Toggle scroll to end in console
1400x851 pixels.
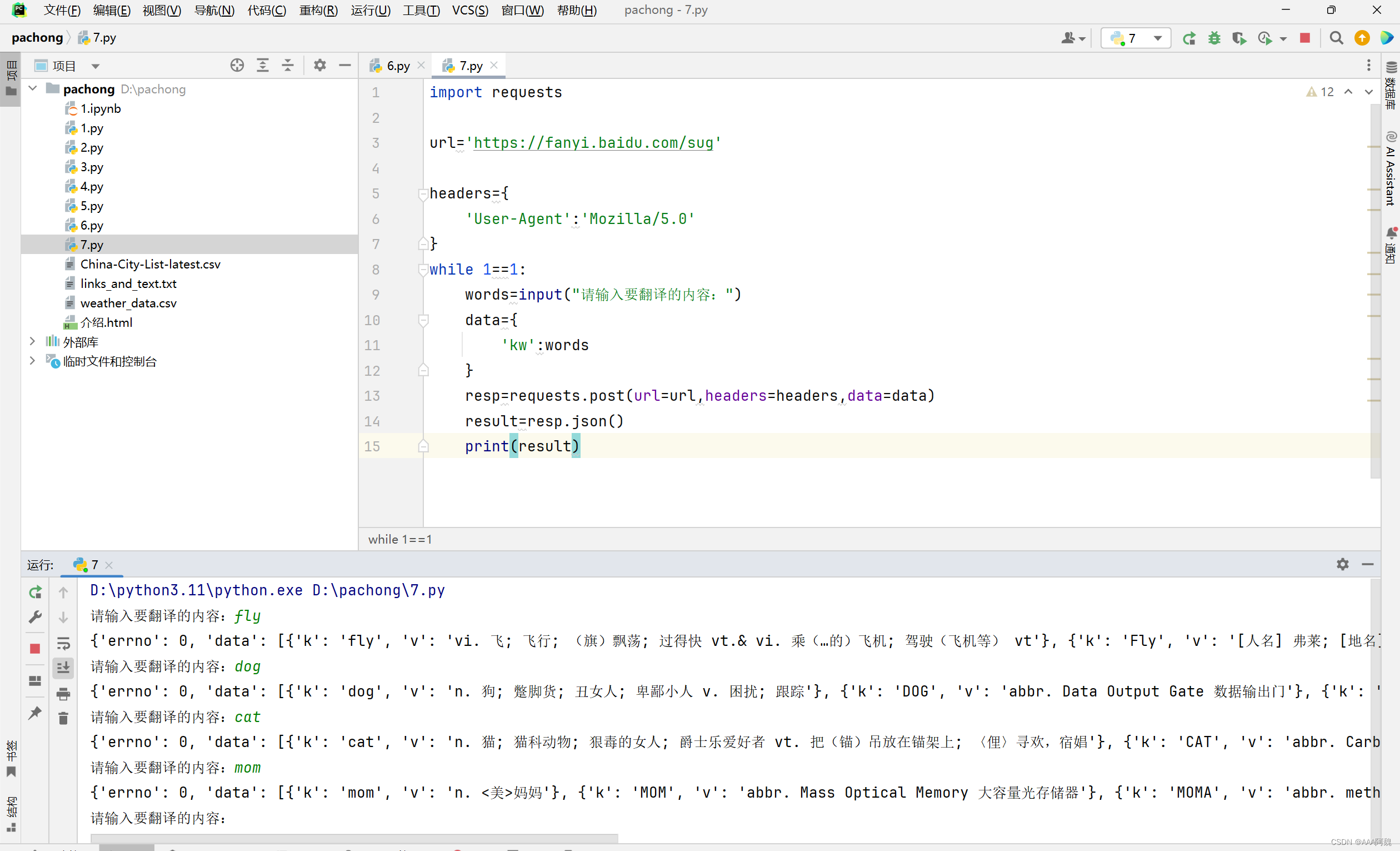pos(63,668)
